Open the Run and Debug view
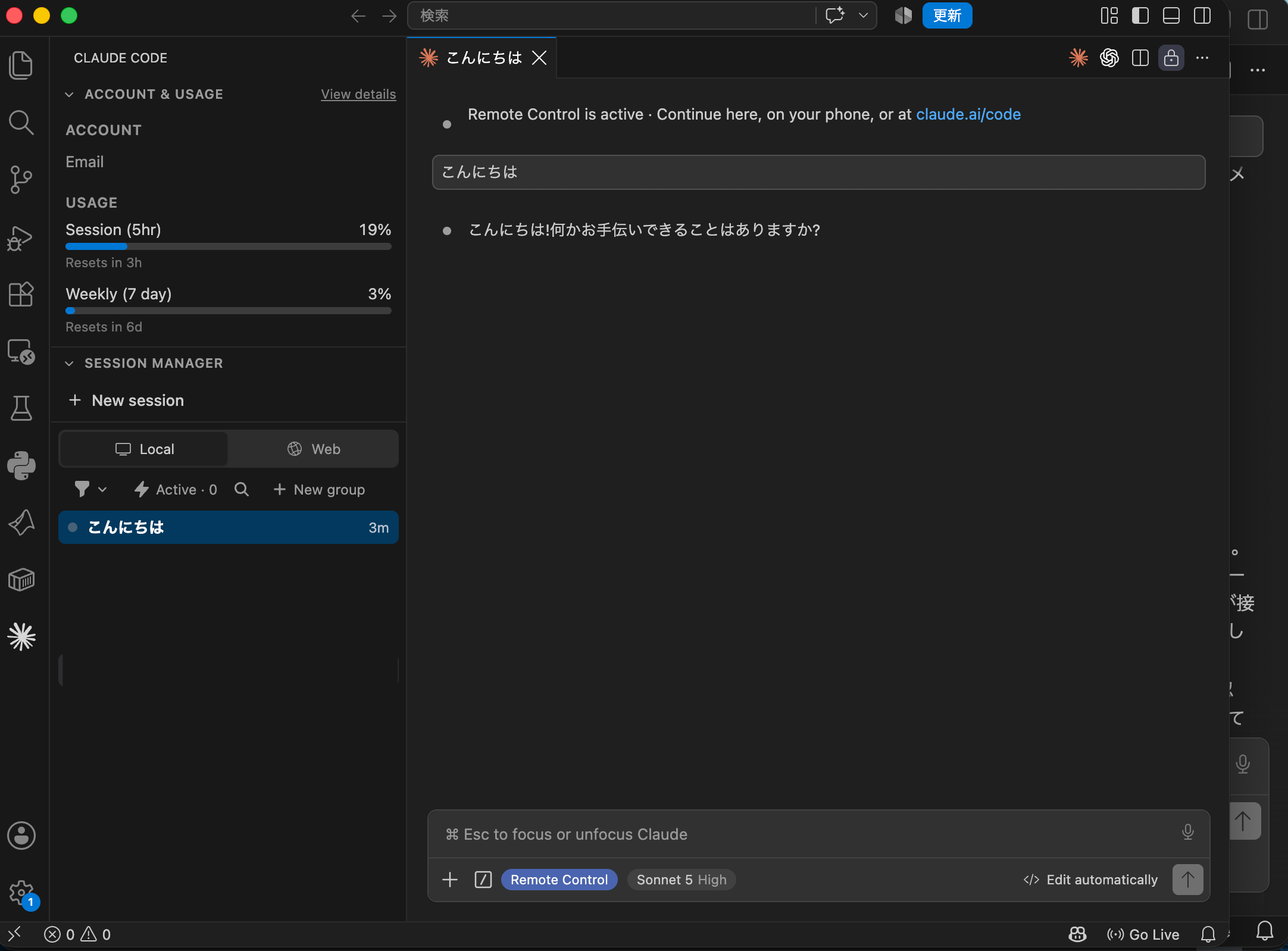 pyautogui.click(x=21, y=237)
